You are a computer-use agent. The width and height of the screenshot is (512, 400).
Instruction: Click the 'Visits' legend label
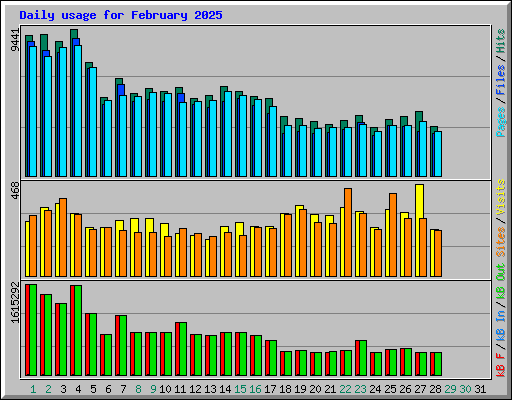(x=501, y=197)
